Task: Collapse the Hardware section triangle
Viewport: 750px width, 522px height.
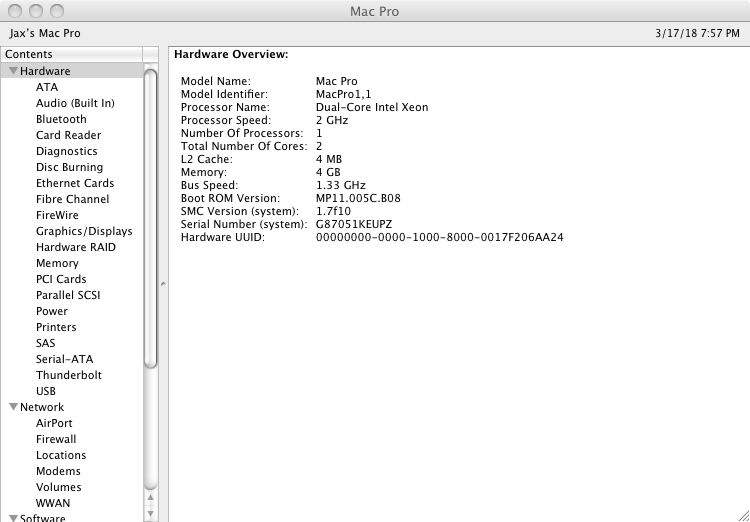Action: click(14, 71)
